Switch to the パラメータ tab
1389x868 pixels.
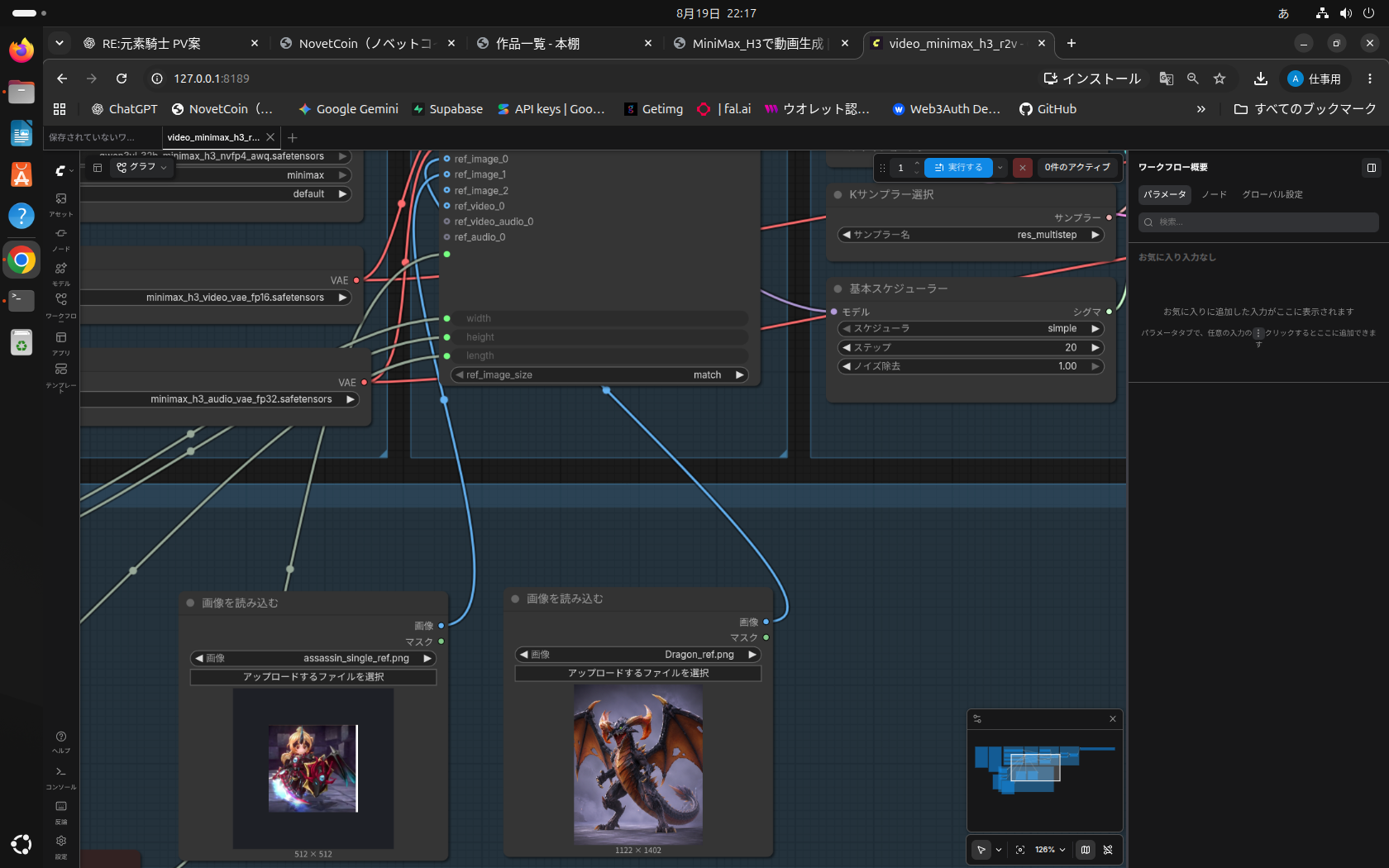pos(1165,194)
